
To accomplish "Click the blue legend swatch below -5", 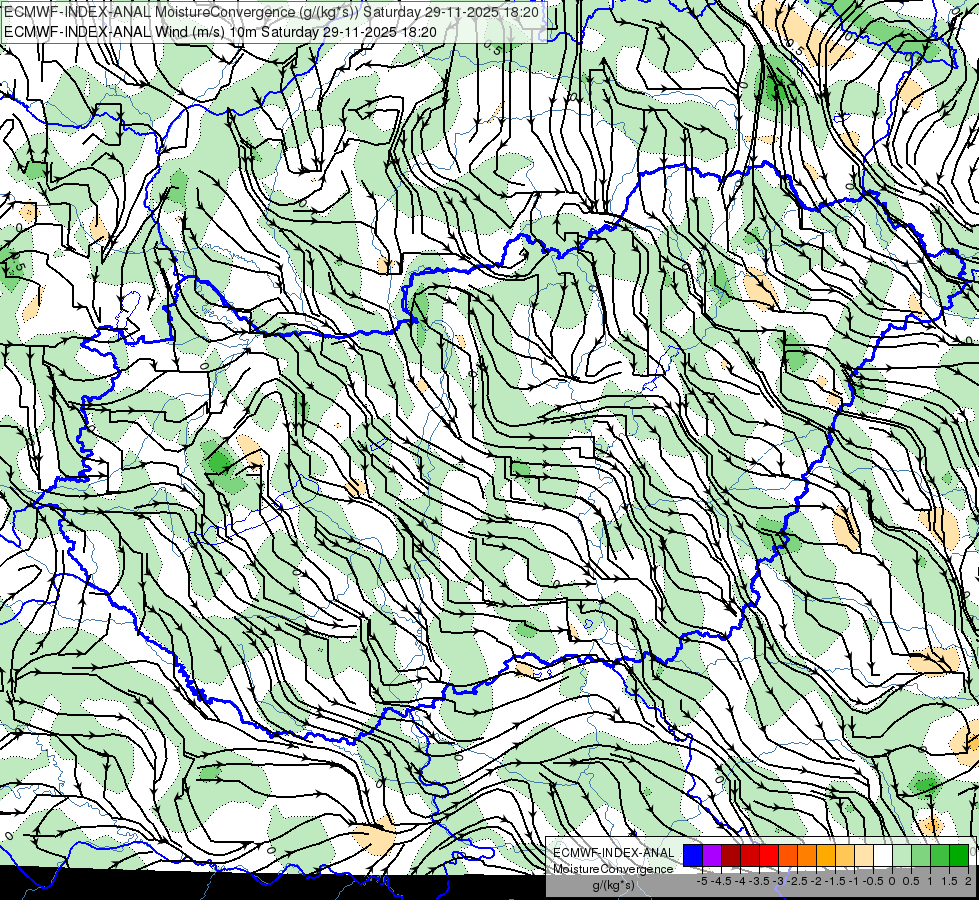I will click(693, 856).
